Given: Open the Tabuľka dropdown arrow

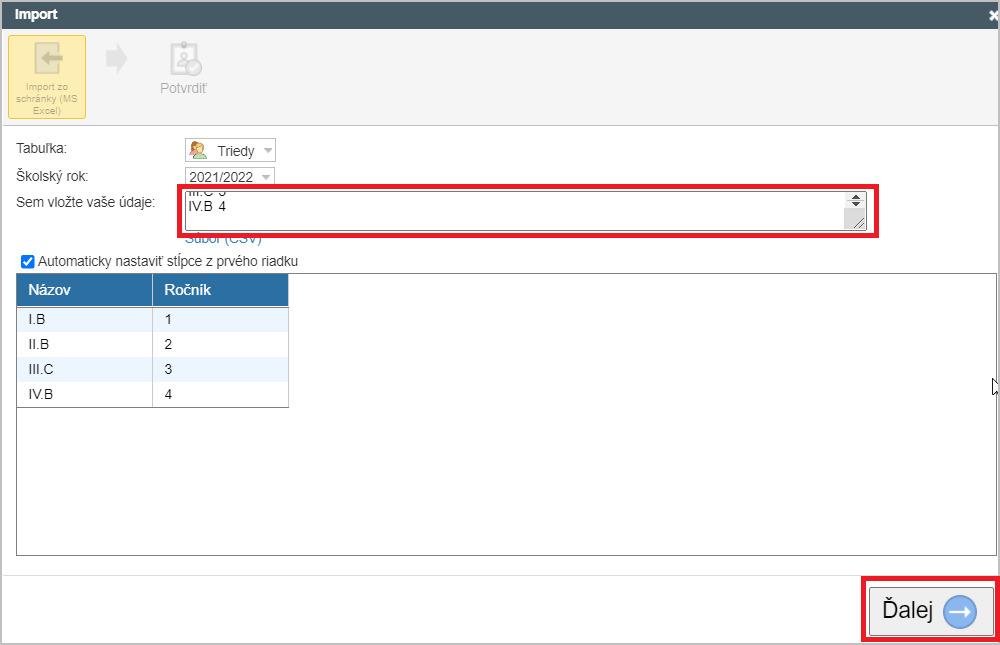Looking at the screenshot, I should [267, 151].
